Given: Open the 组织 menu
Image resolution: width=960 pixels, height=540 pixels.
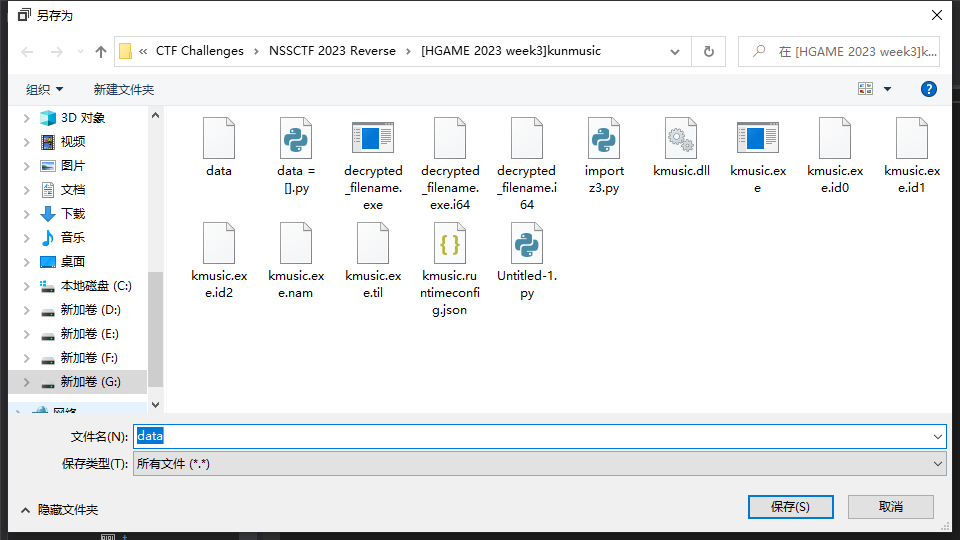Looking at the screenshot, I should pos(45,90).
